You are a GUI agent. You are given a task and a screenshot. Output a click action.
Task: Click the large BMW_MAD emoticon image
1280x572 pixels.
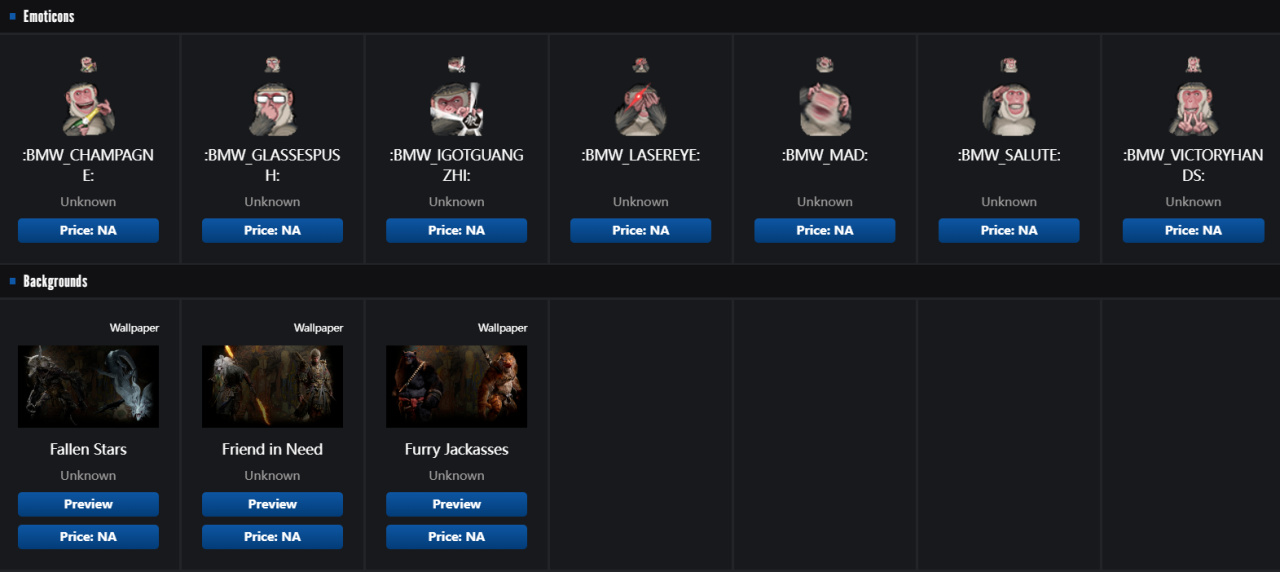click(x=825, y=109)
